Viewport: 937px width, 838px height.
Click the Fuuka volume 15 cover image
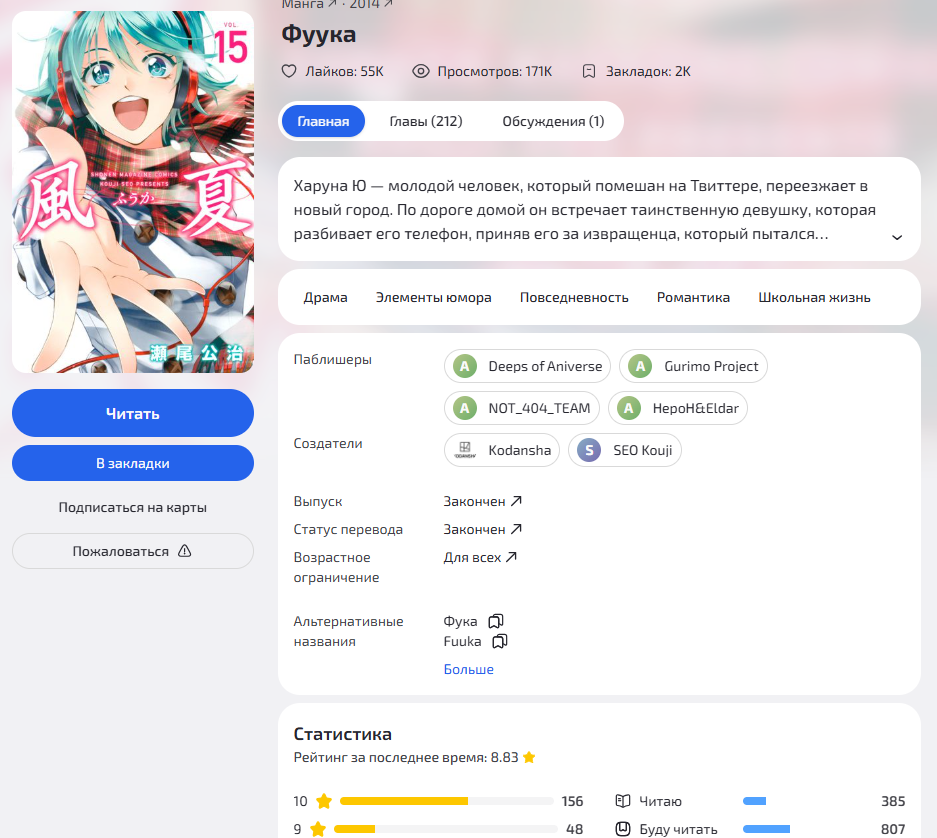[133, 192]
